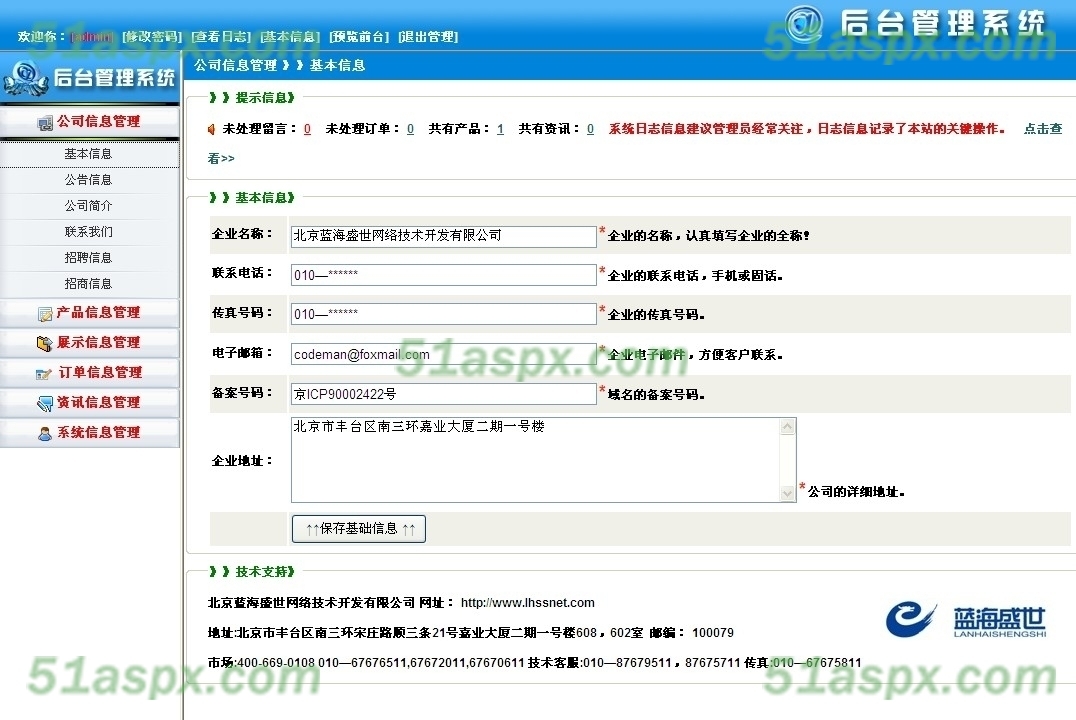Focus the 企业名称 input field
Image resolution: width=1076 pixels, height=720 pixels.
coord(443,236)
